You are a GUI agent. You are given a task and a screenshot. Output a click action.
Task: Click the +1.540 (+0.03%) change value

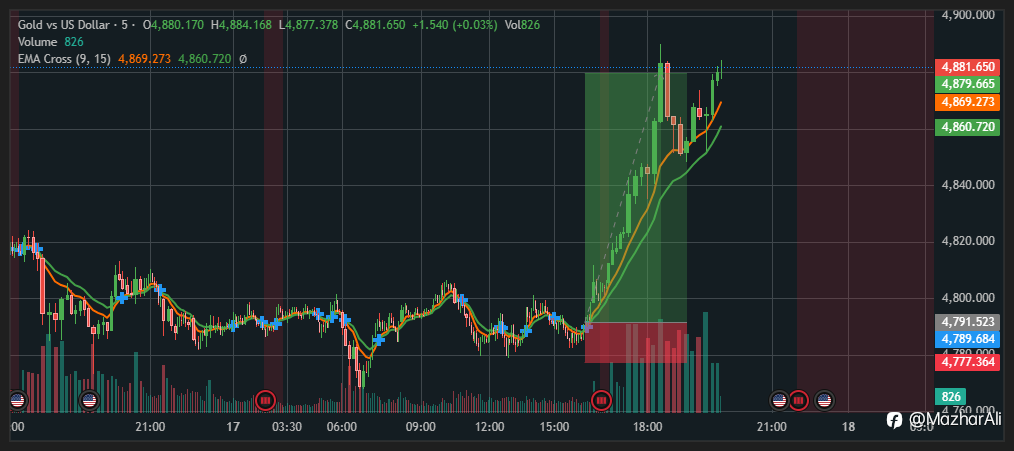(455, 25)
